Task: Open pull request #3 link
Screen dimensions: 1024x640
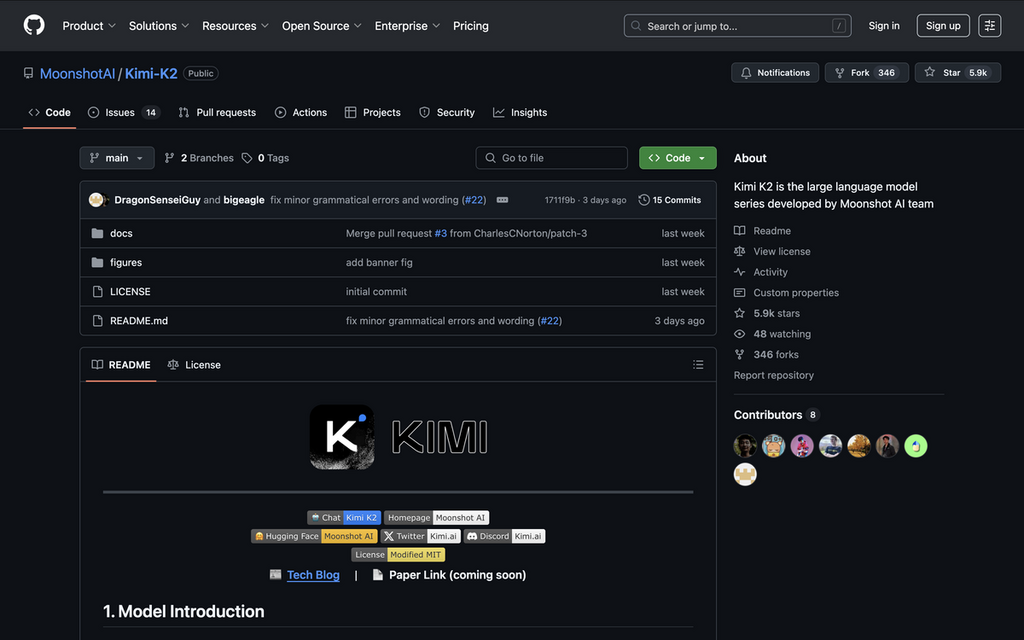Action: click(441, 233)
